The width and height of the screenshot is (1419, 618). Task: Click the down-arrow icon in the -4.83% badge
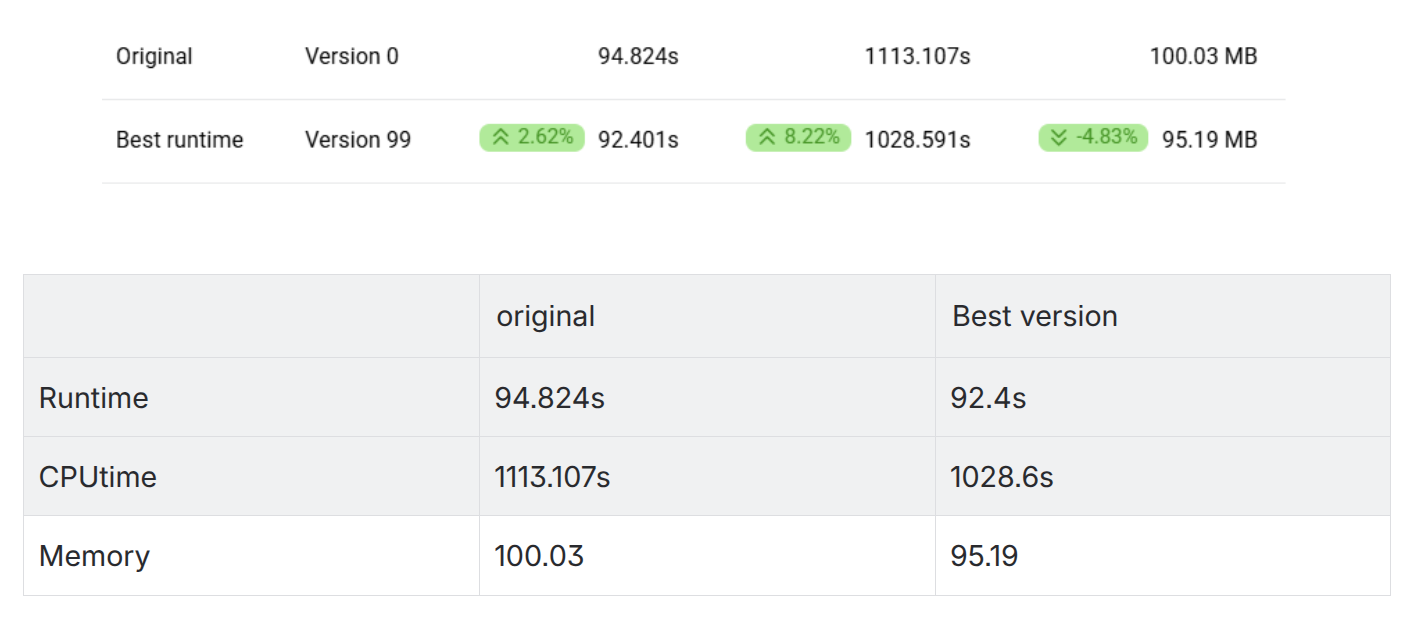(1059, 138)
